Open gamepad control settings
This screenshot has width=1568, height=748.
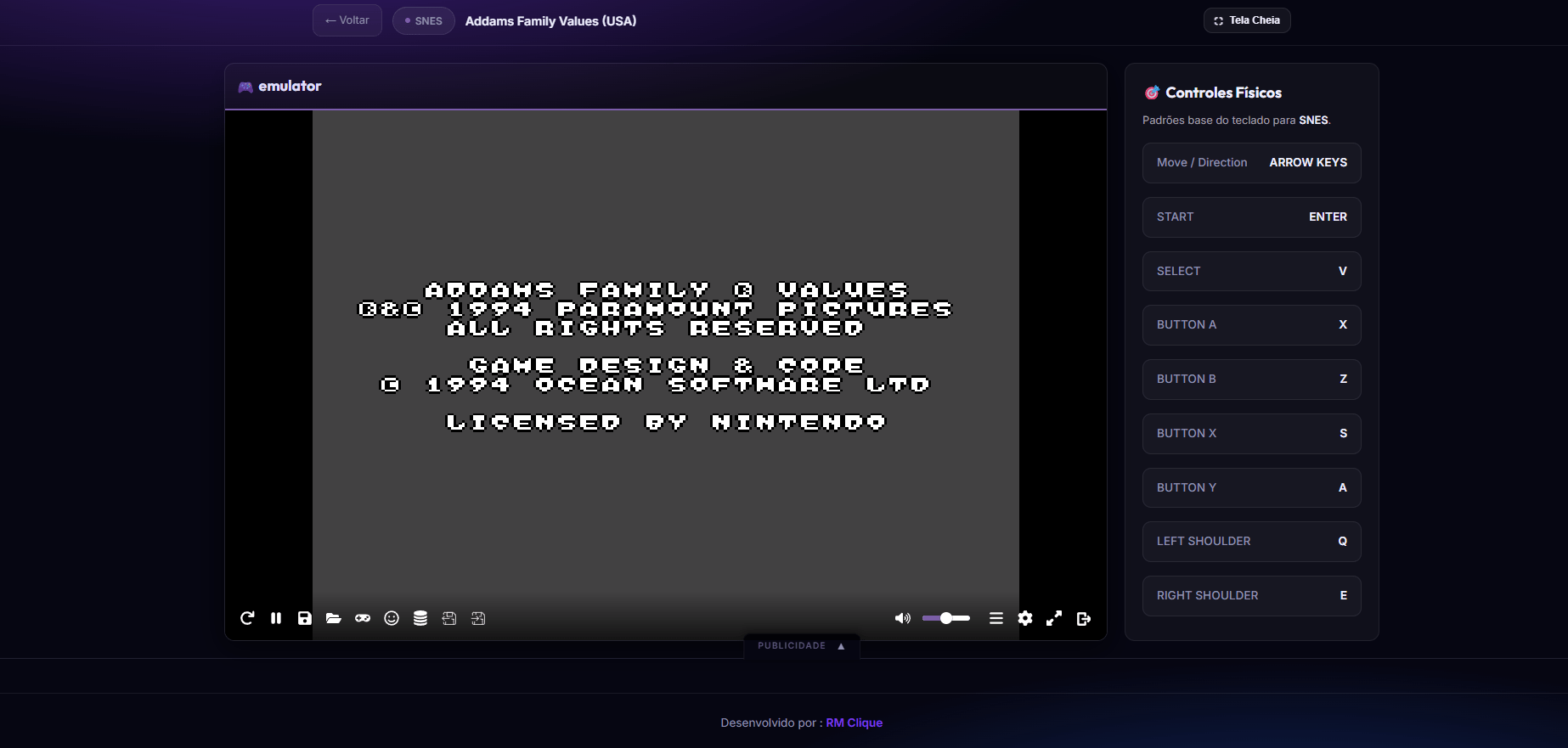[363, 618]
